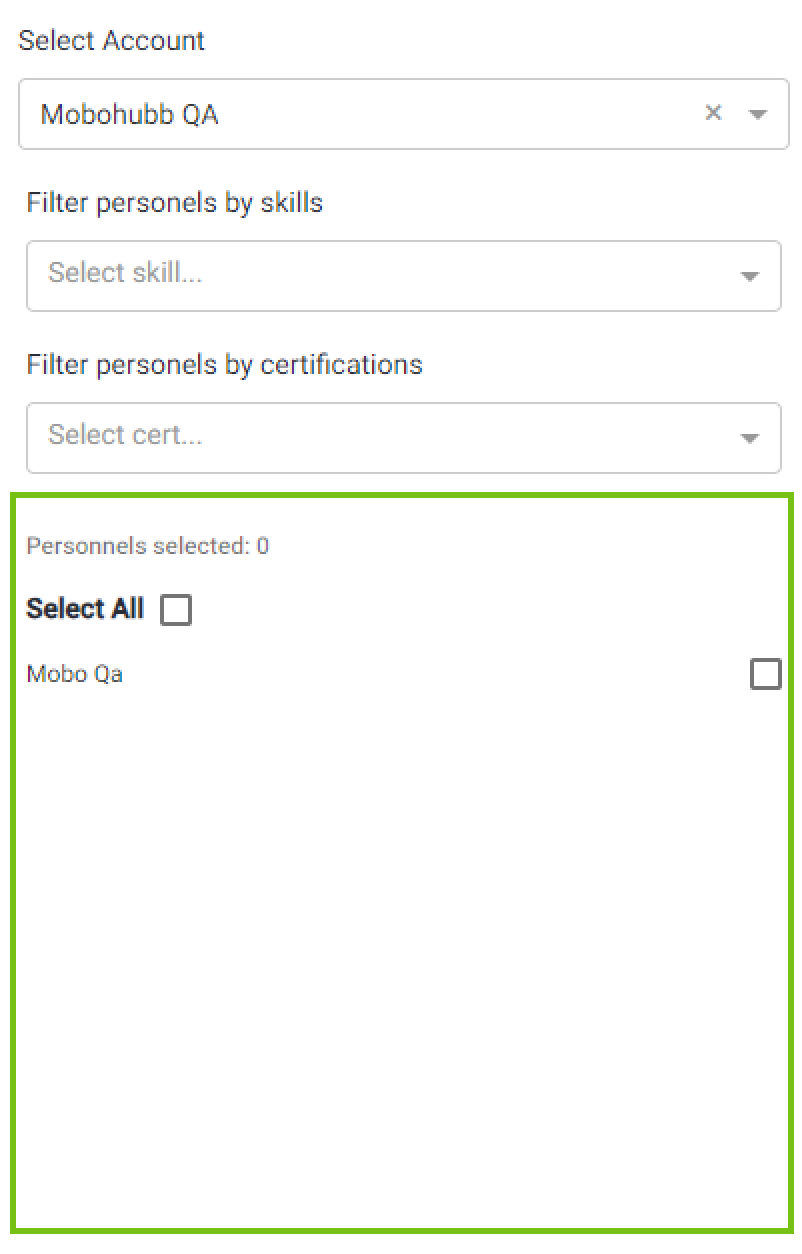Click the Filter personels by certifications label

point(225,365)
